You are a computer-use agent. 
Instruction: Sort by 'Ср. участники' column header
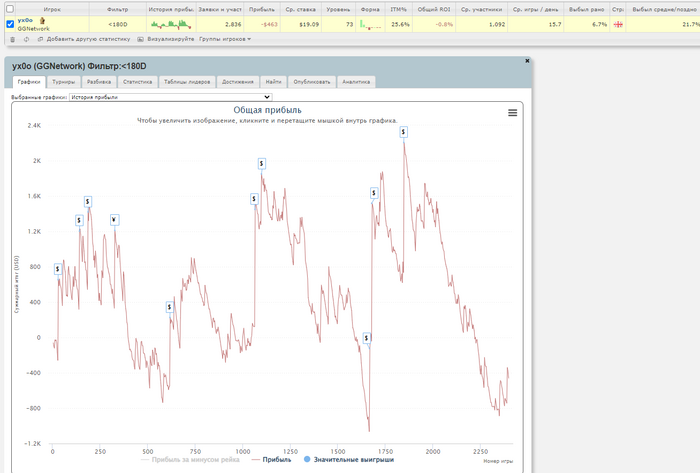(x=481, y=9)
